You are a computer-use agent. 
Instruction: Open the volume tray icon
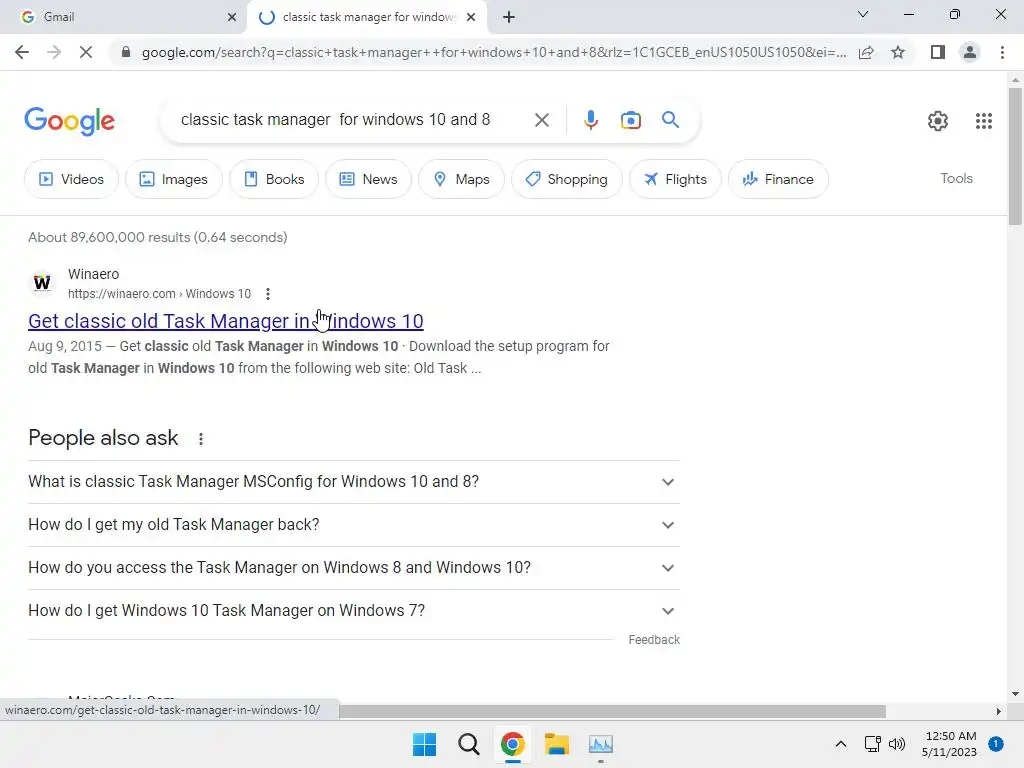tap(897, 744)
